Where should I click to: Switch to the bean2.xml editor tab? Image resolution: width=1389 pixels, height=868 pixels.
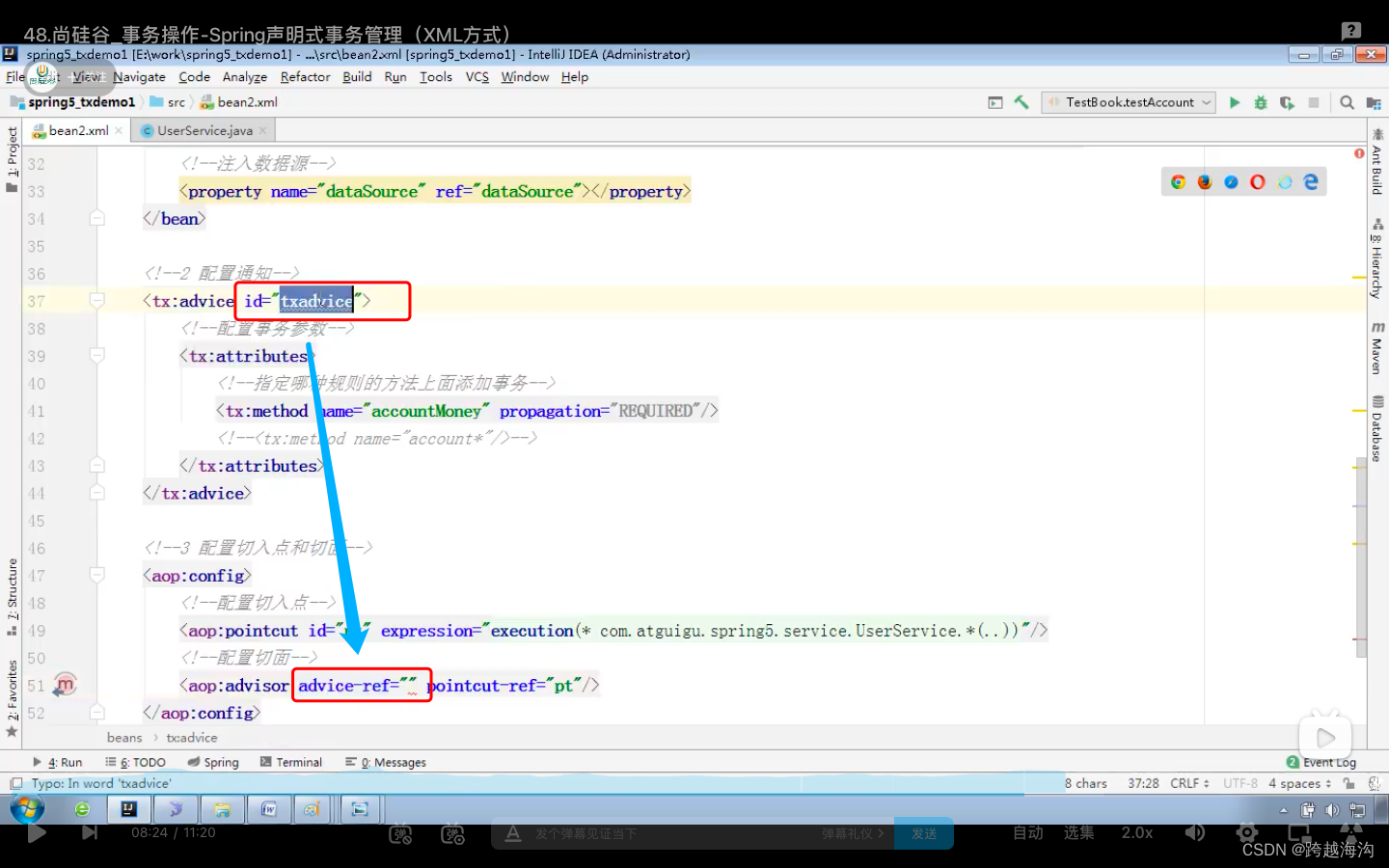click(x=77, y=130)
